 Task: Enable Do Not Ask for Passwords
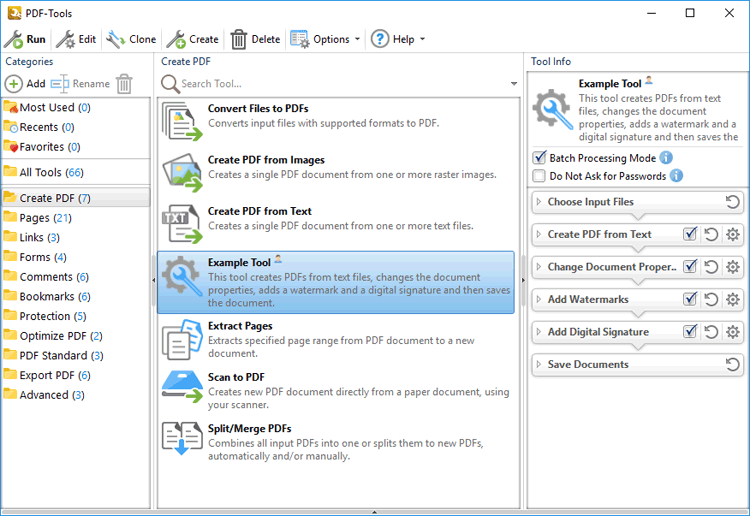(x=539, y=176)
